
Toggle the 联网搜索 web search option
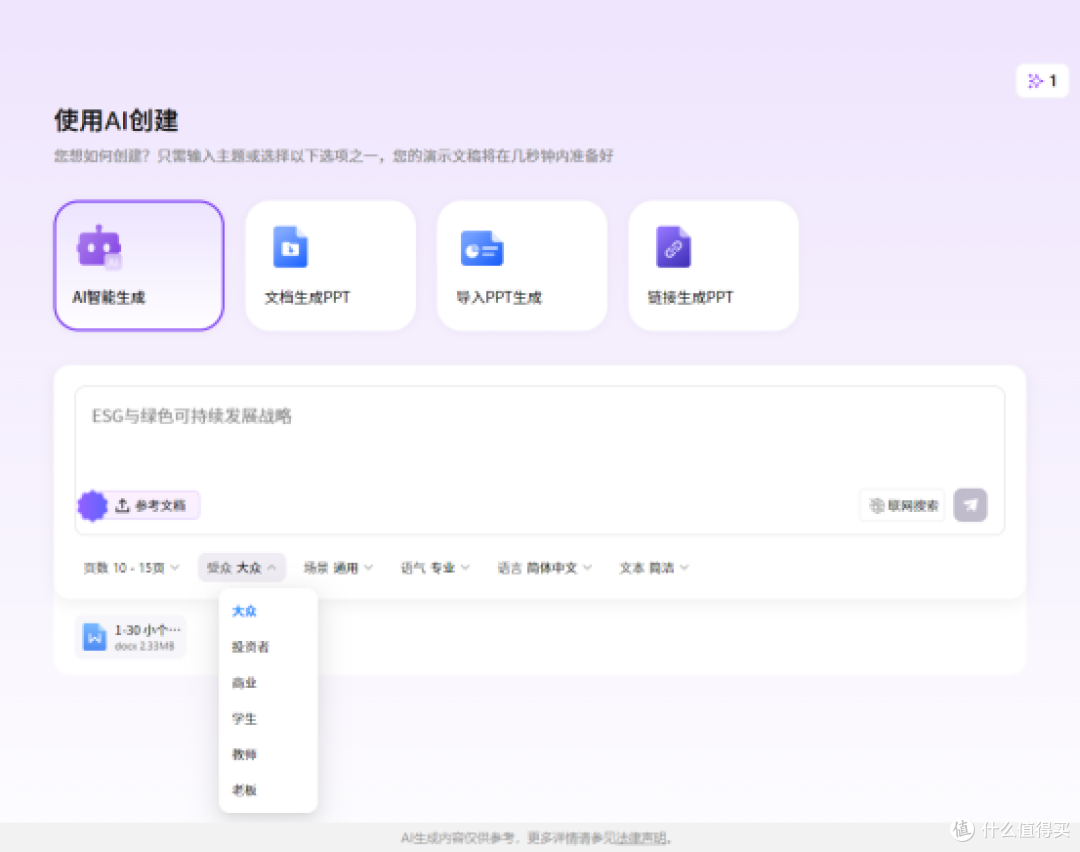902,506
